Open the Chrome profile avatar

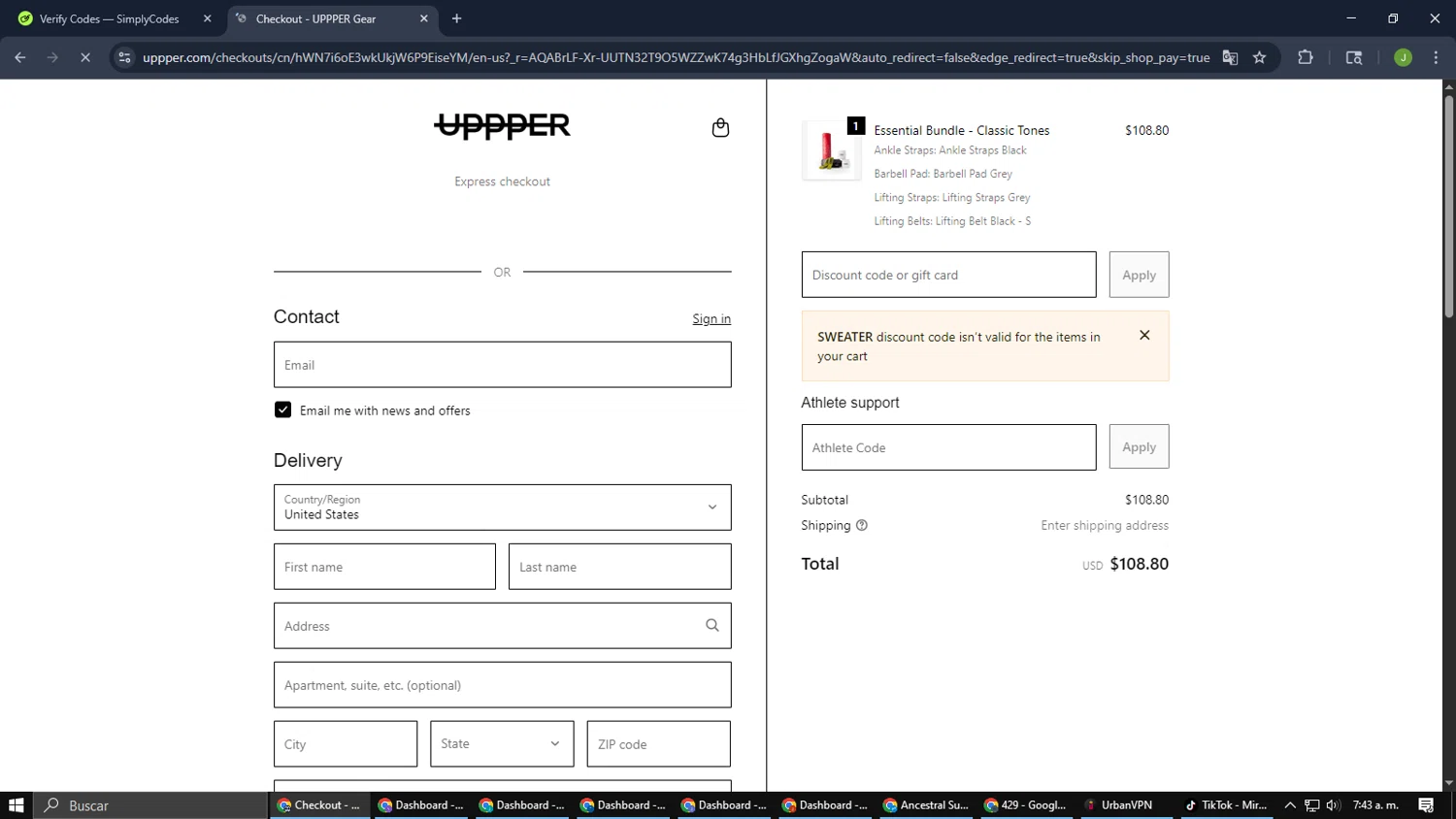pos(1403,57)
